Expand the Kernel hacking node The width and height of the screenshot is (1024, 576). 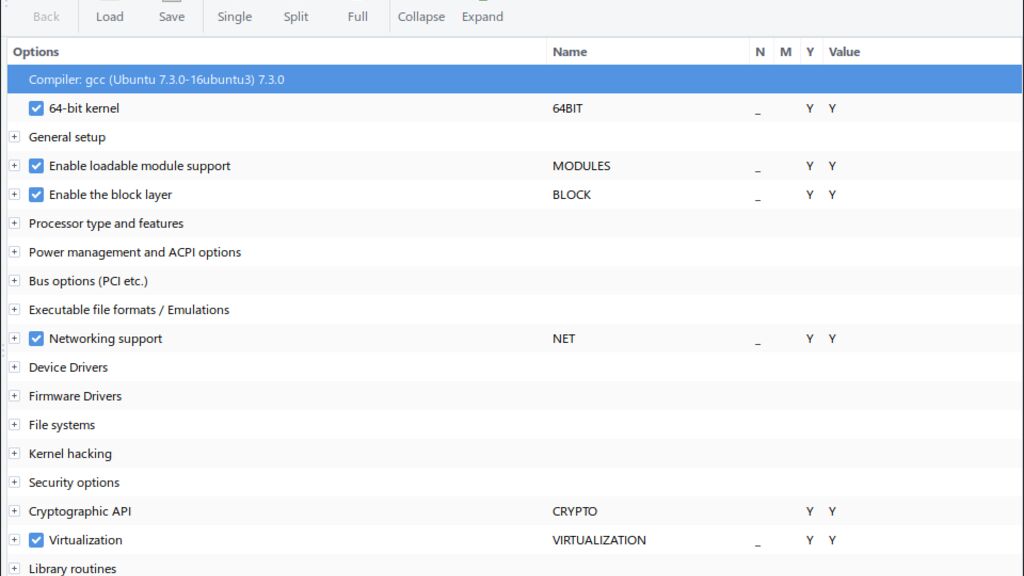(14, 453)
